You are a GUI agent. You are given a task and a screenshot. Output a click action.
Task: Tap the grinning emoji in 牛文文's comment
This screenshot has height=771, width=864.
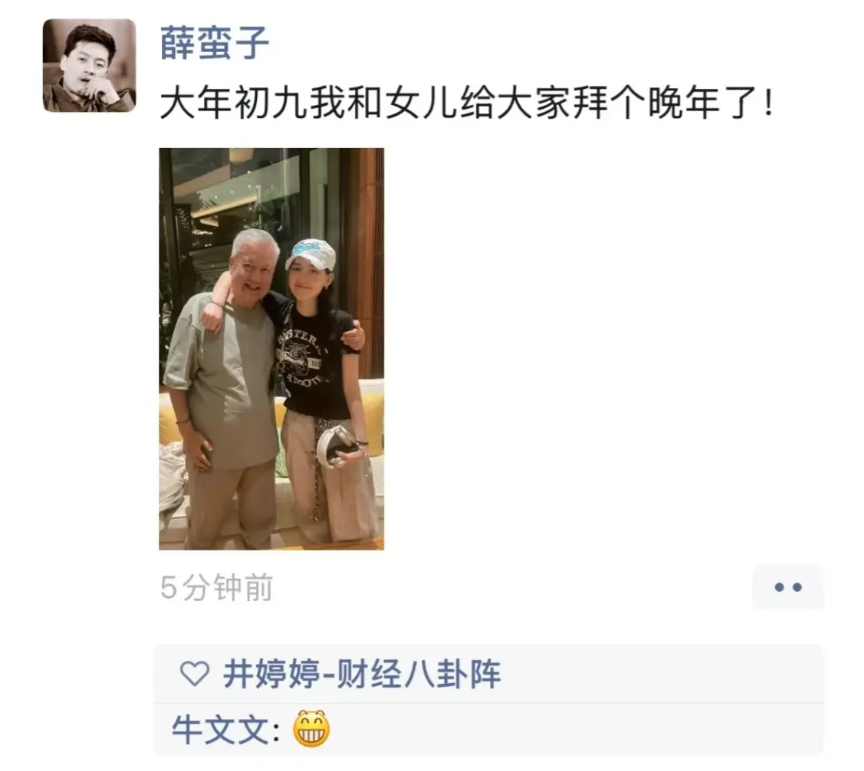pyautogui.click(x=311, y=729)
